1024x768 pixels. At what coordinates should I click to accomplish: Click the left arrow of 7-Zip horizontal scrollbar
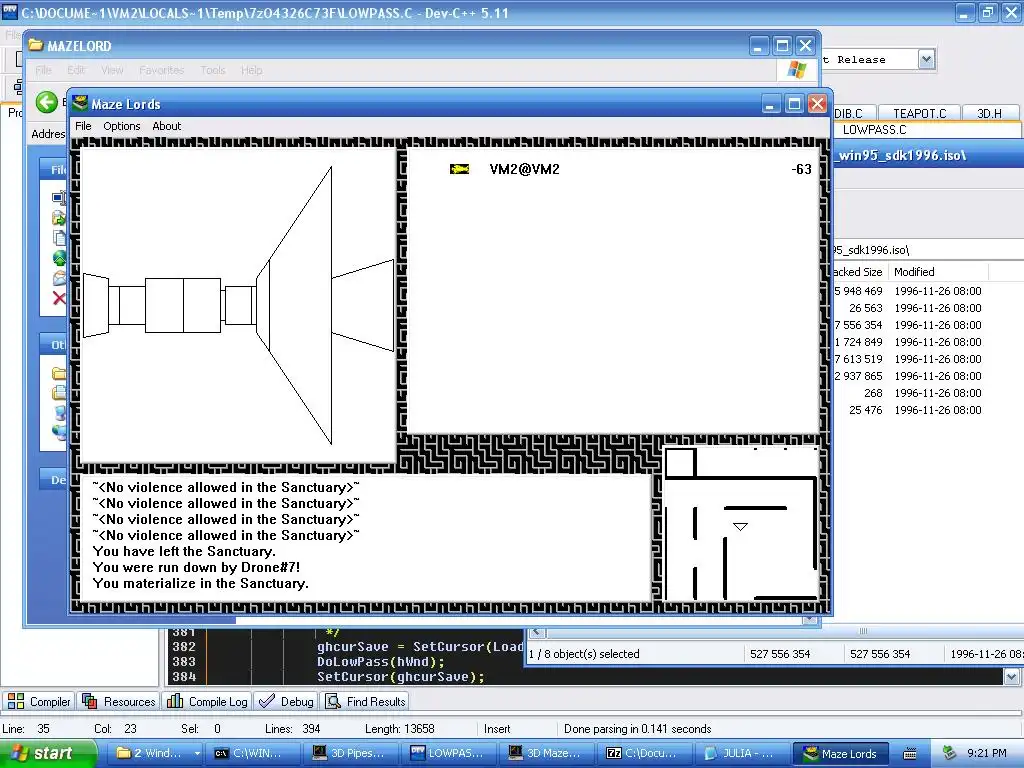536,632
